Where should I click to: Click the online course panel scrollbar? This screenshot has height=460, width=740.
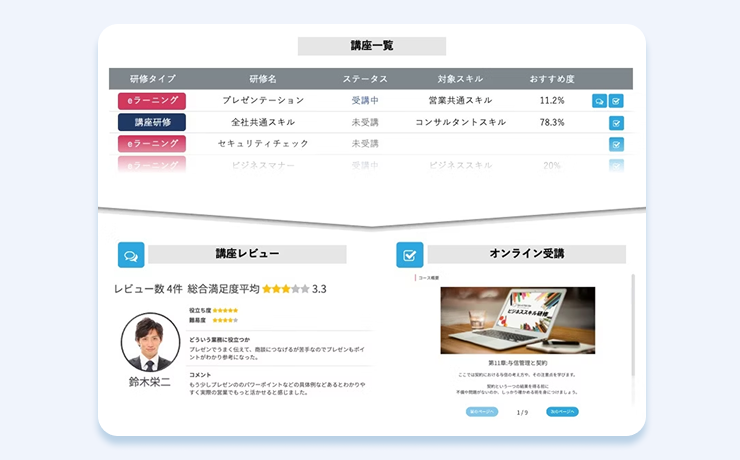point(633,326)
